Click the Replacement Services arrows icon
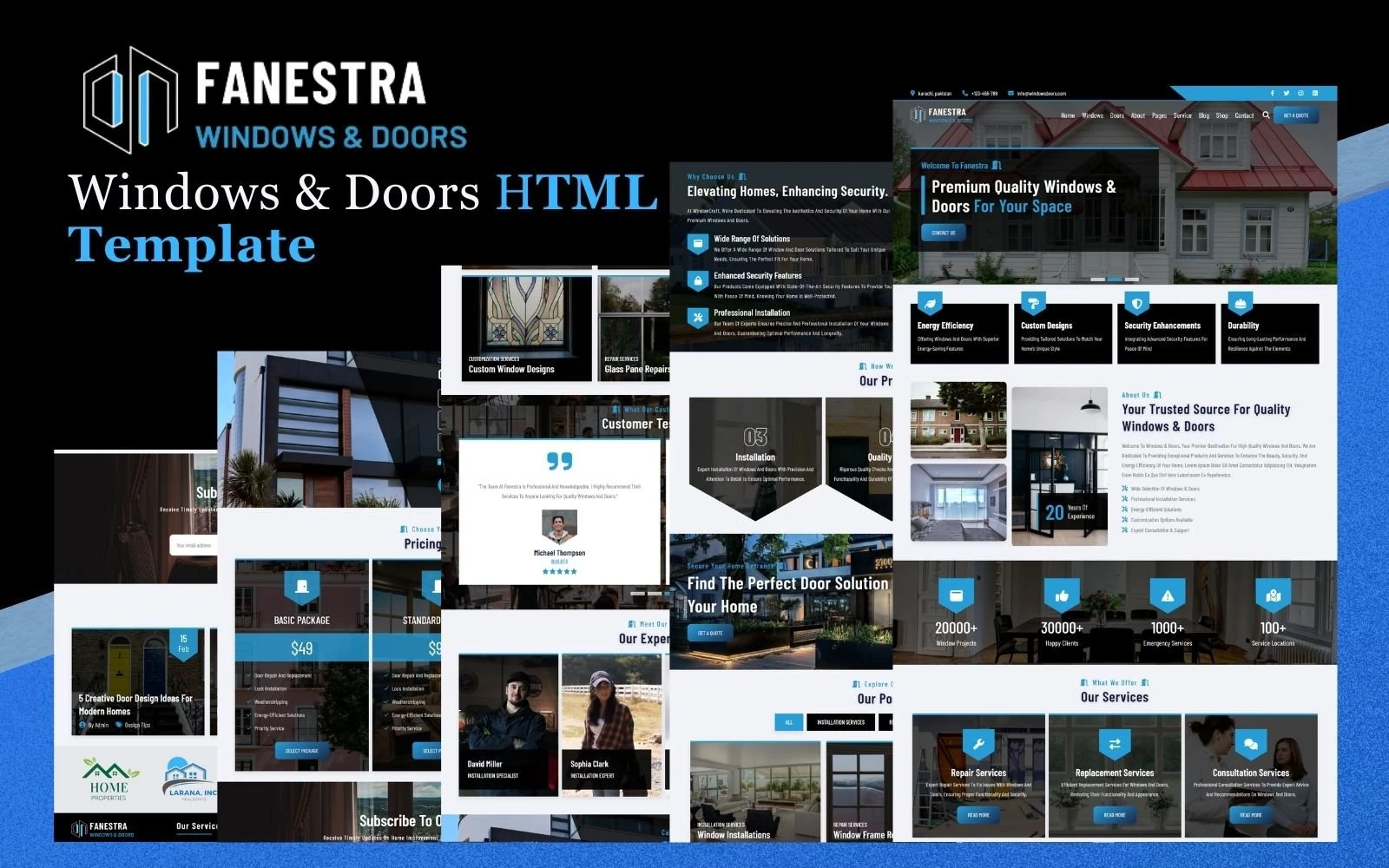The width and height of the screenshot is (1389, 868). click(x=1115, y=745)
